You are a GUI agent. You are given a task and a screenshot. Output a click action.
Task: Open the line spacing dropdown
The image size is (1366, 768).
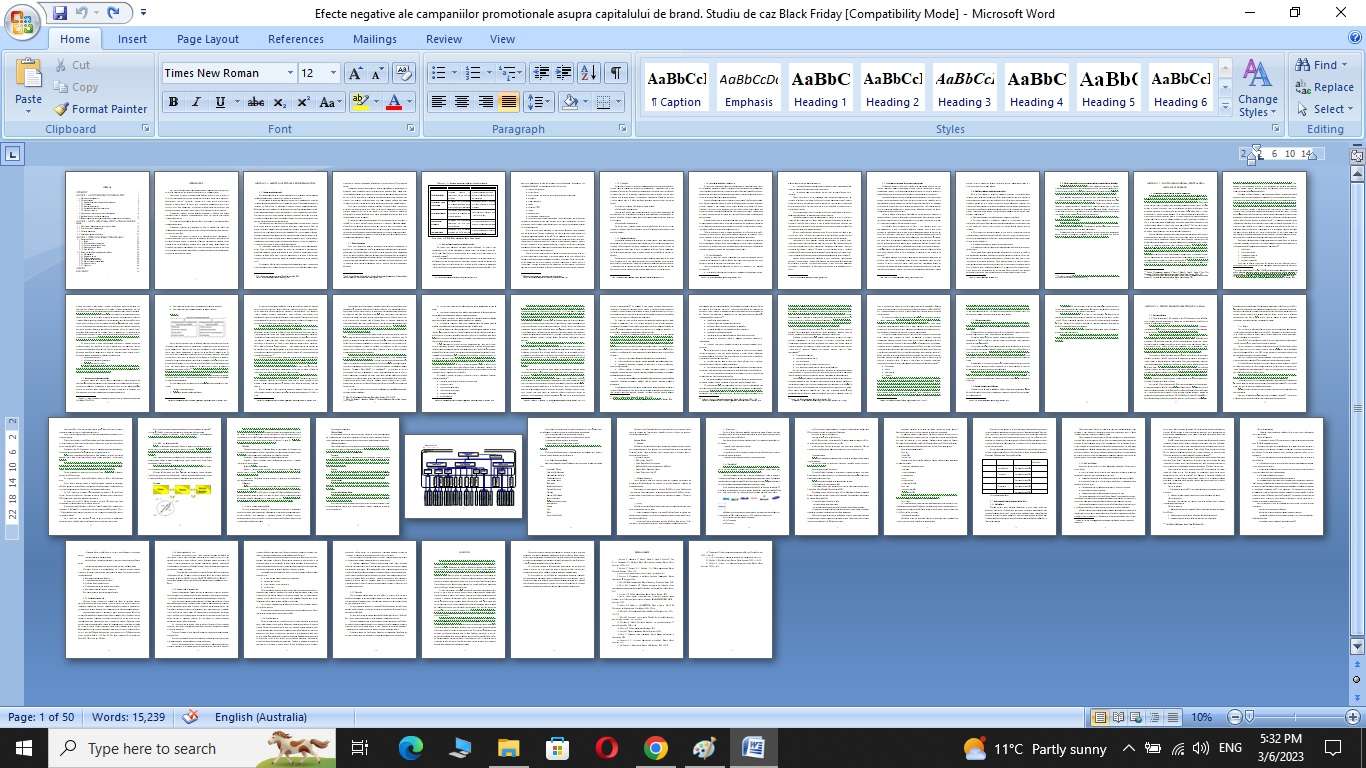tap(539, 102)
